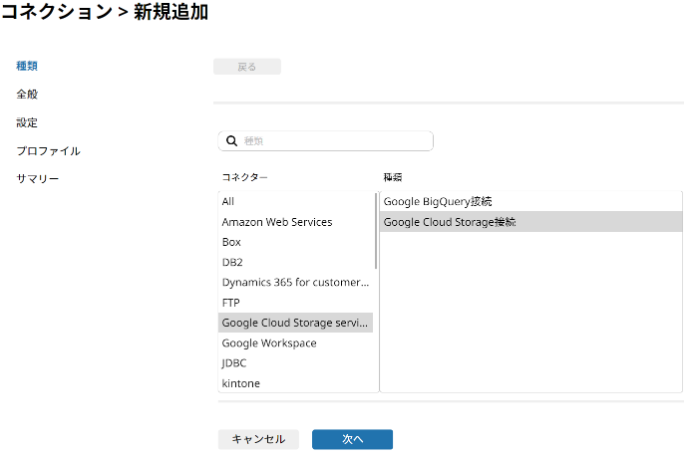Click the search magnifier icon
The width and height of the screenshot is (684, 458).
coord(232,141)
